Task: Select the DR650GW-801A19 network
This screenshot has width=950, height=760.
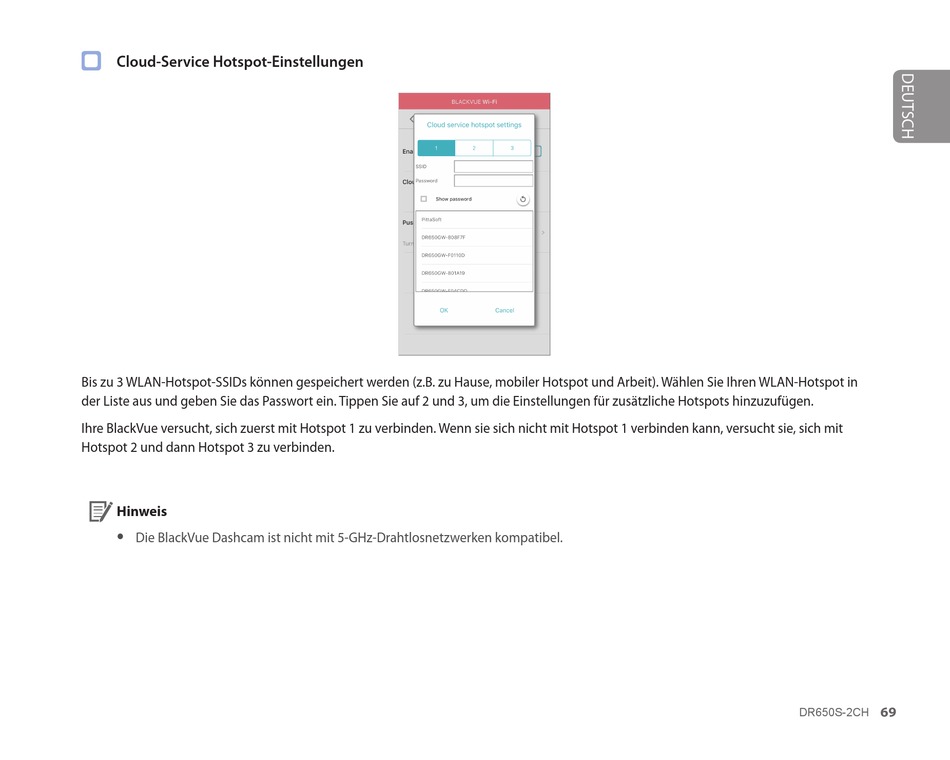Action: pos(474,273)
